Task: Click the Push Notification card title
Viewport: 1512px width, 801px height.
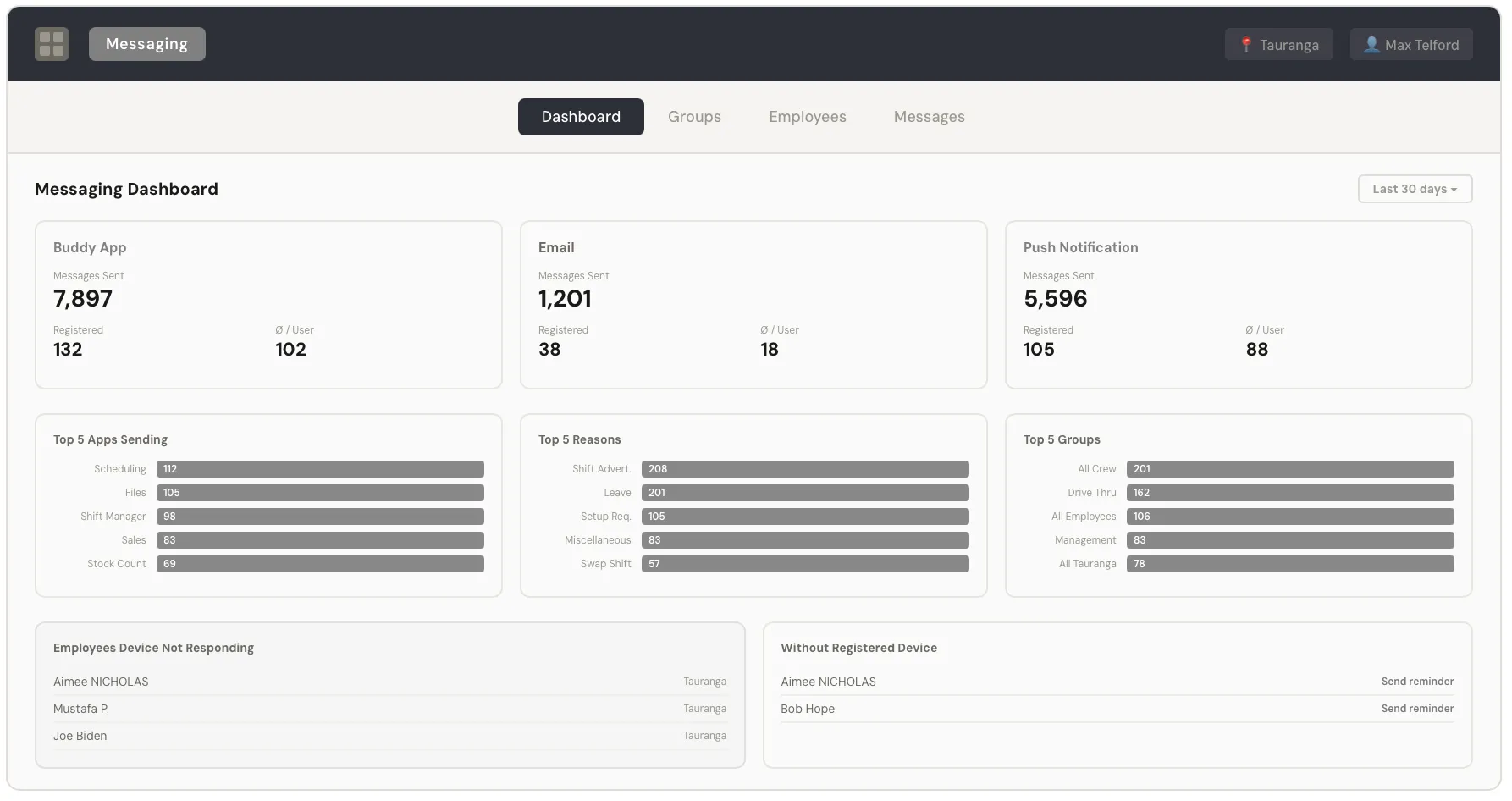Action: (x=1080, y=247)
